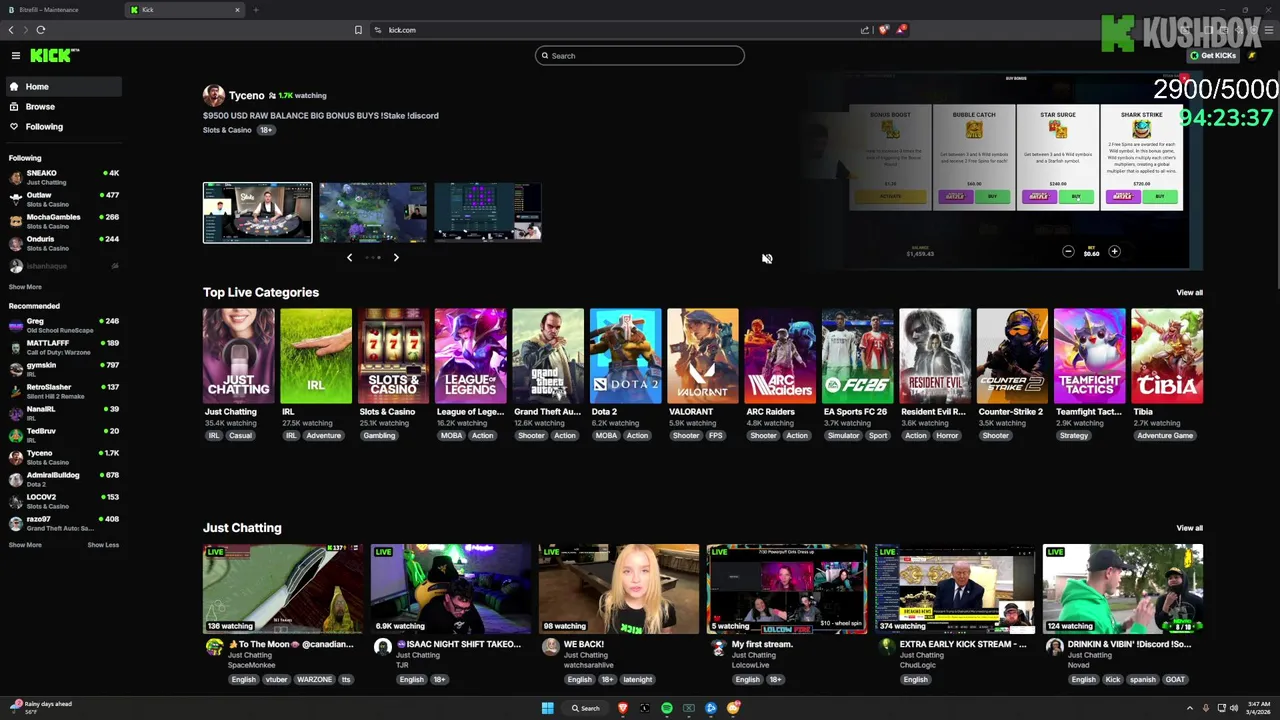Open AdmiralBulldog channel in Recommended list
The height and width of the screenshot is (720, 1280).
(x=63, y=480)
